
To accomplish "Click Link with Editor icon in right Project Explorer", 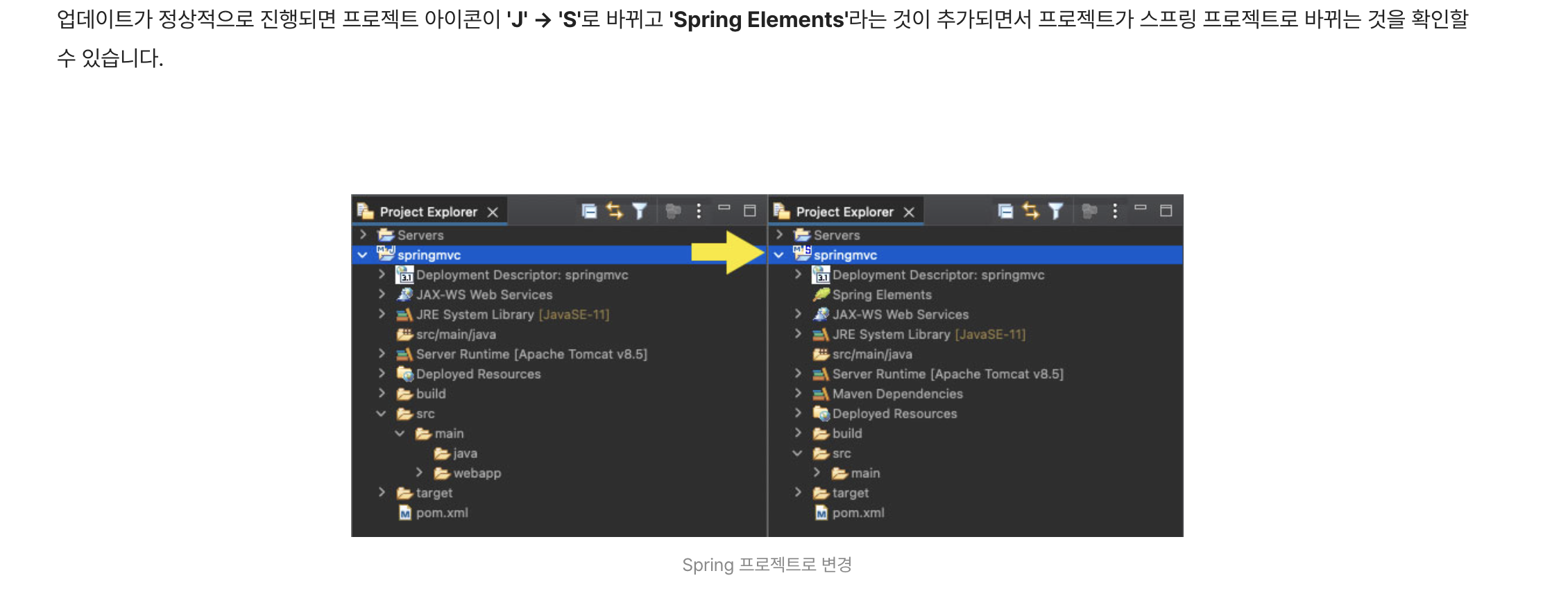I will click(1031, 211).
